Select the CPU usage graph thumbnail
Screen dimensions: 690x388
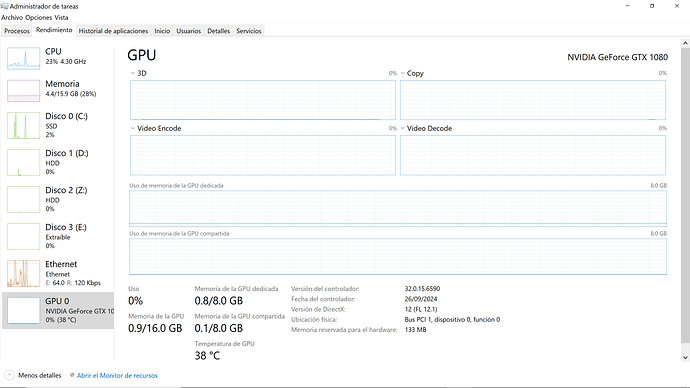[23, 59]
